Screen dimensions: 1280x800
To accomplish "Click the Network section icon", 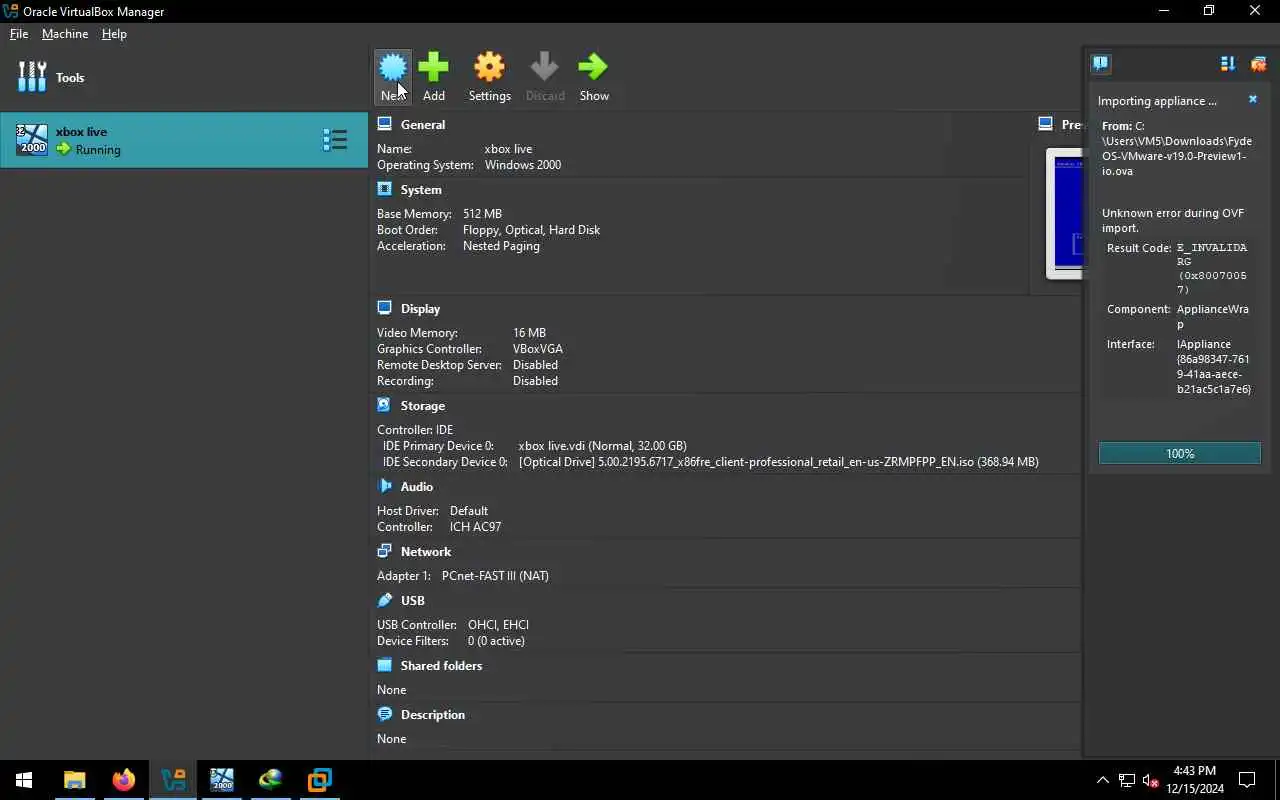I will point(384,551).
